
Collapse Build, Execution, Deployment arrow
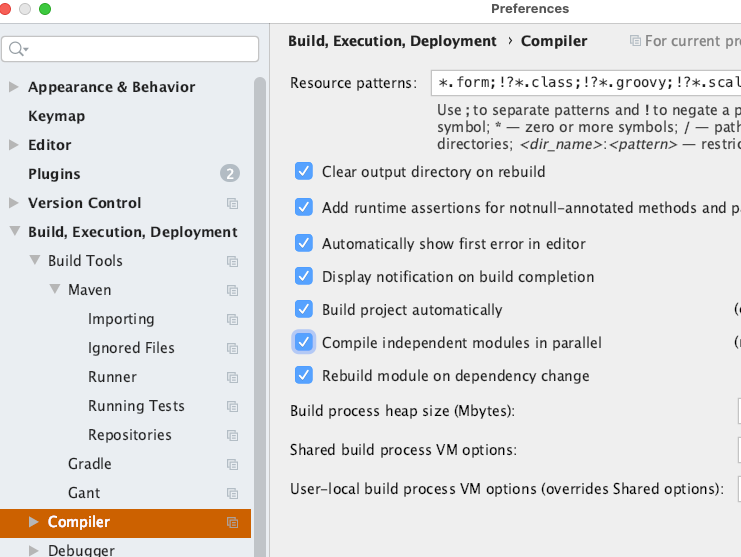click(x=15, y=231)
